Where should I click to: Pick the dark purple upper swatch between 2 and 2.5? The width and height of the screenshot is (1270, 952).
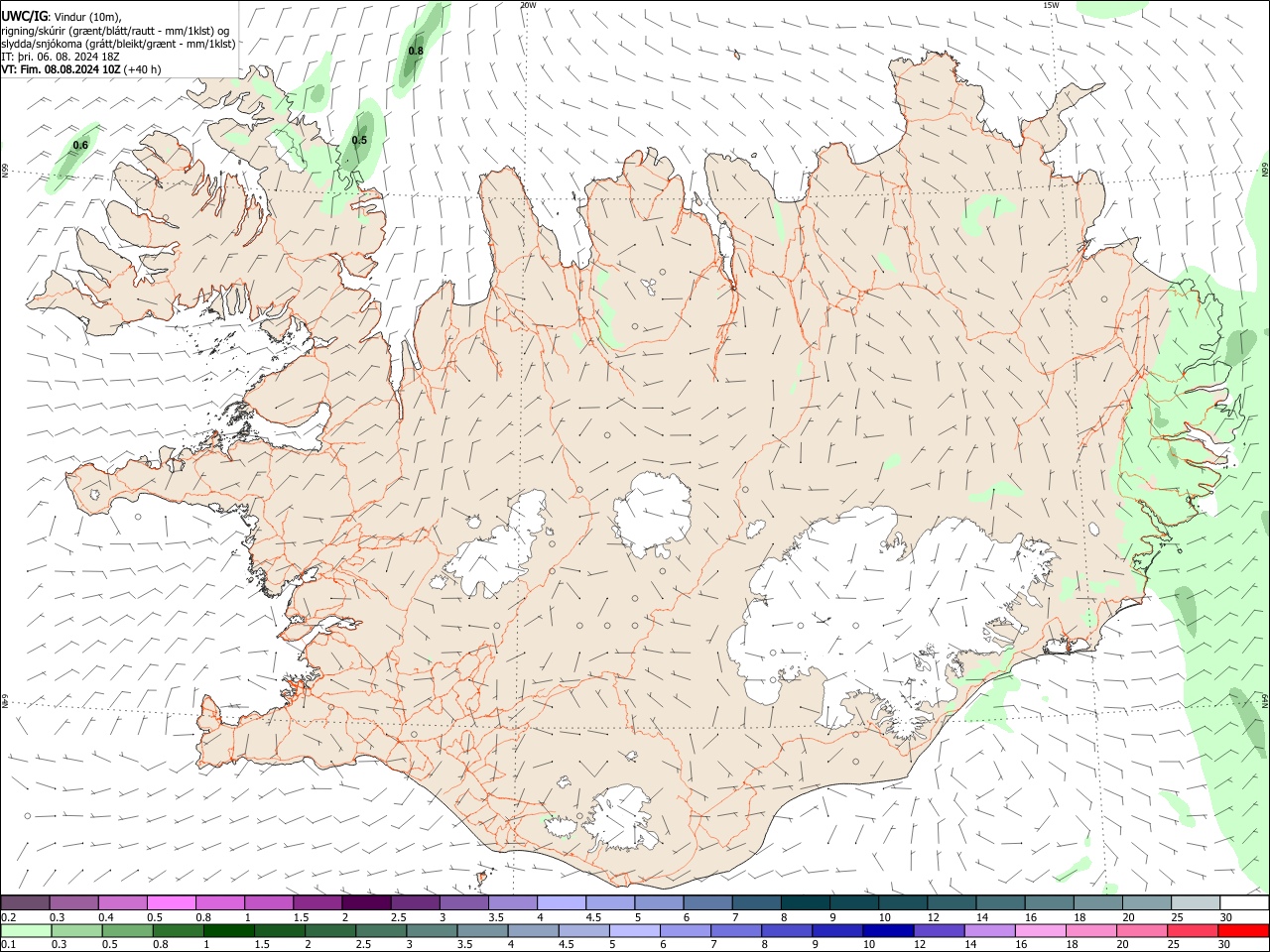366,903
